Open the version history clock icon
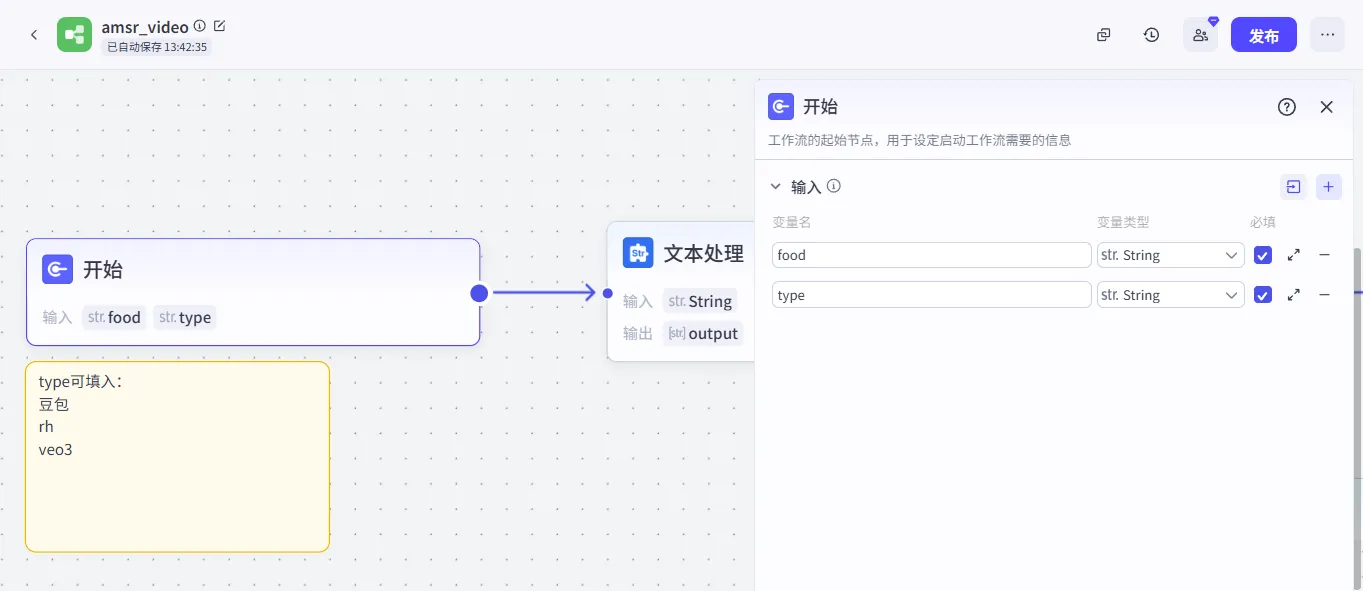 click(x=1151, y=35)
